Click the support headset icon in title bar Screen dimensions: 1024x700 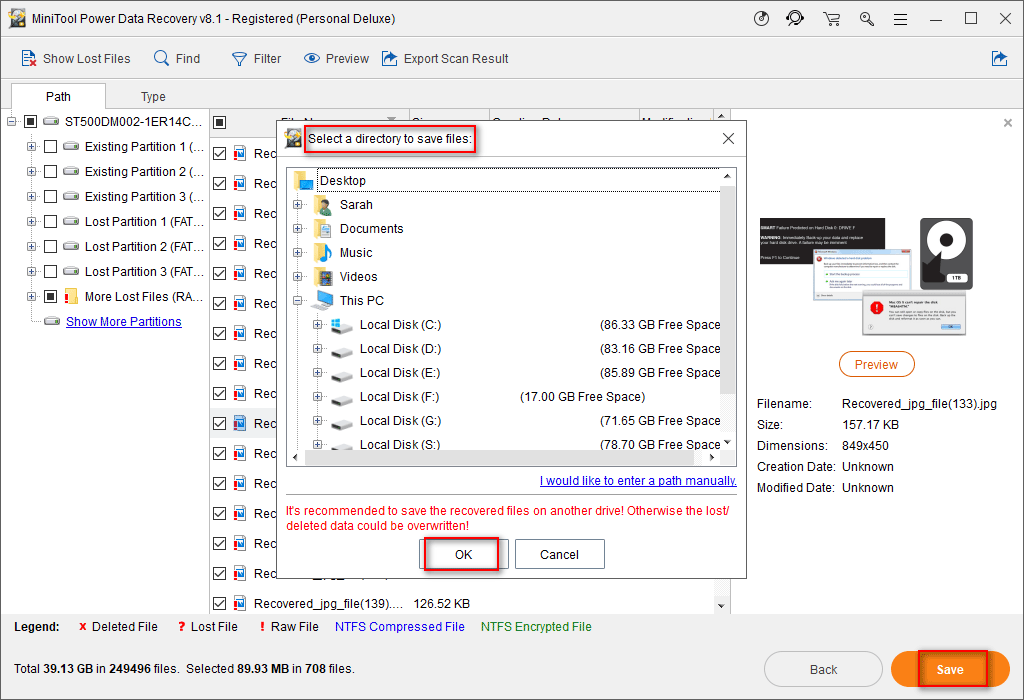click(795, 18)
